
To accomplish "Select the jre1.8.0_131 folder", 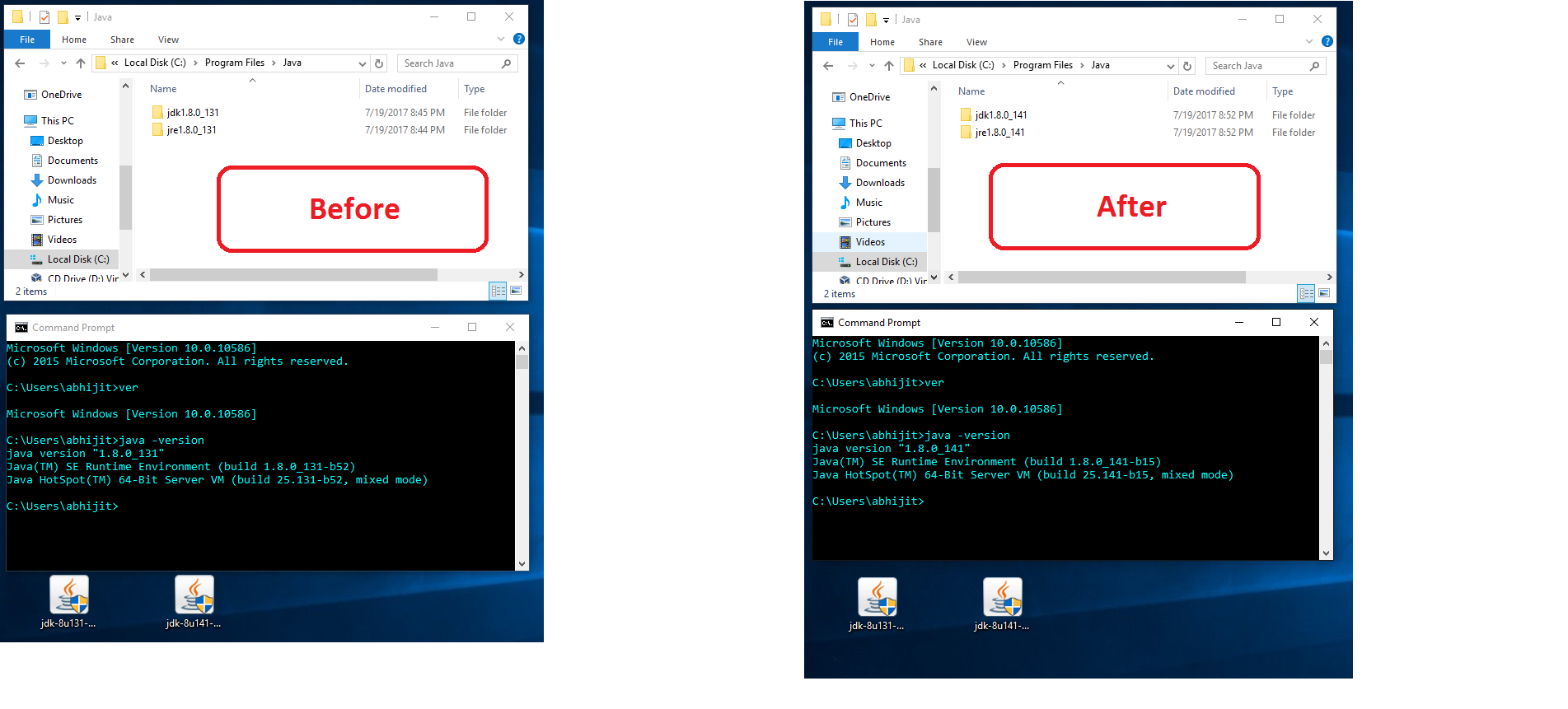I will 185,130.
